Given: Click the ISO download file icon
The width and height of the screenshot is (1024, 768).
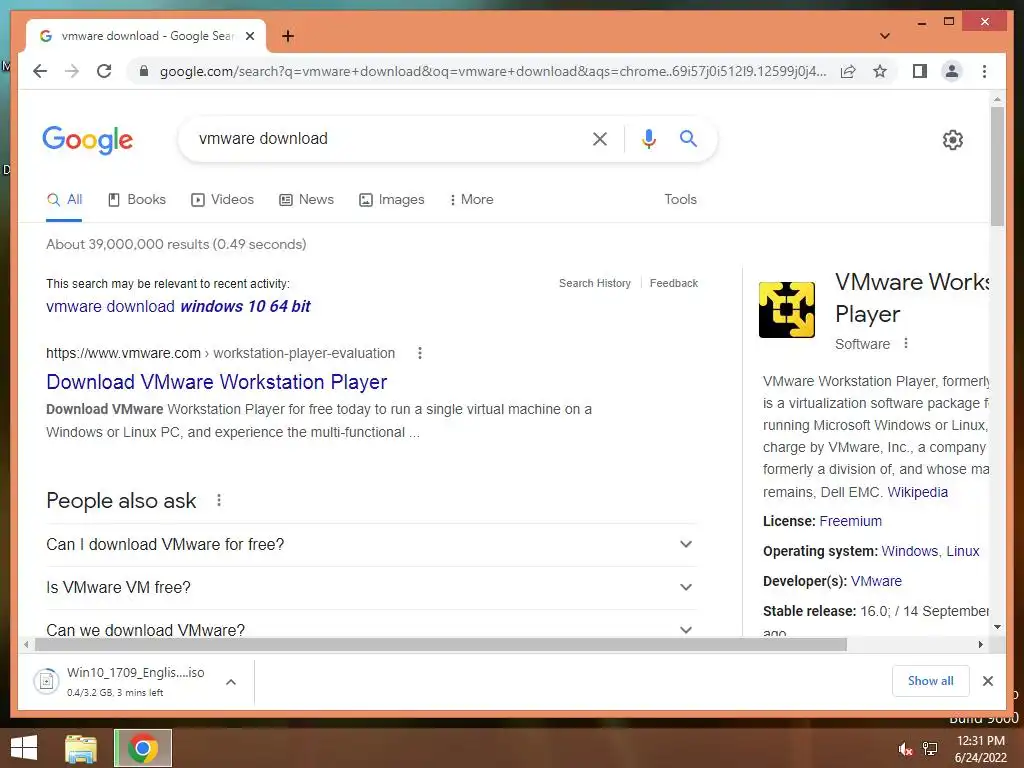Looking at the screenshot, I should [x=46, y=681].
